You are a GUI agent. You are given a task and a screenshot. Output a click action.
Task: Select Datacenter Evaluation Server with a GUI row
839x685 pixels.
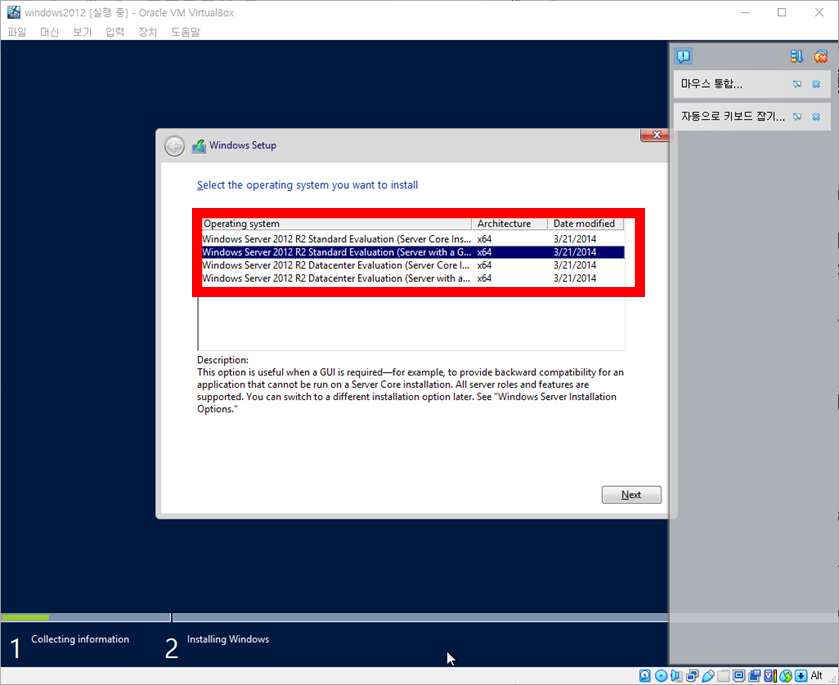pyautogui.click(x=413, y=278)
